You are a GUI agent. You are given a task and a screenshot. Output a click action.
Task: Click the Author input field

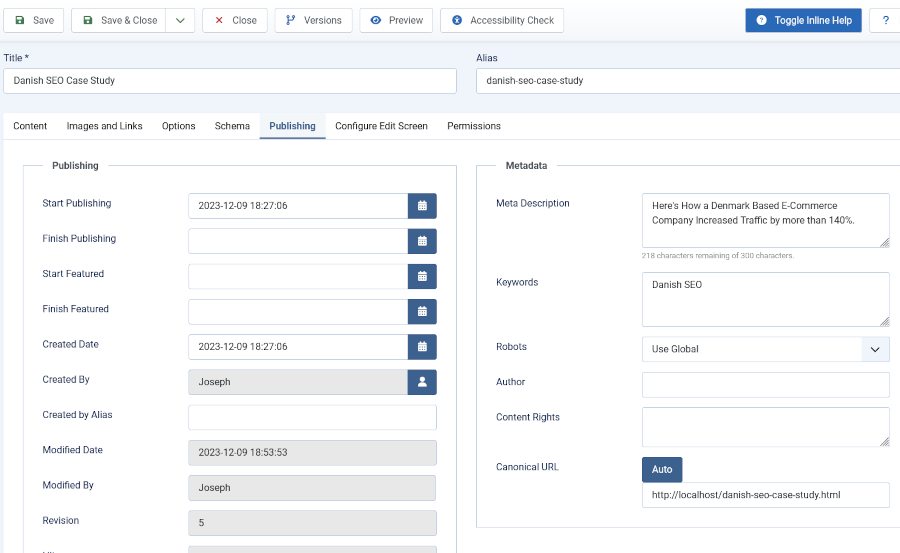tap(766, 385)
